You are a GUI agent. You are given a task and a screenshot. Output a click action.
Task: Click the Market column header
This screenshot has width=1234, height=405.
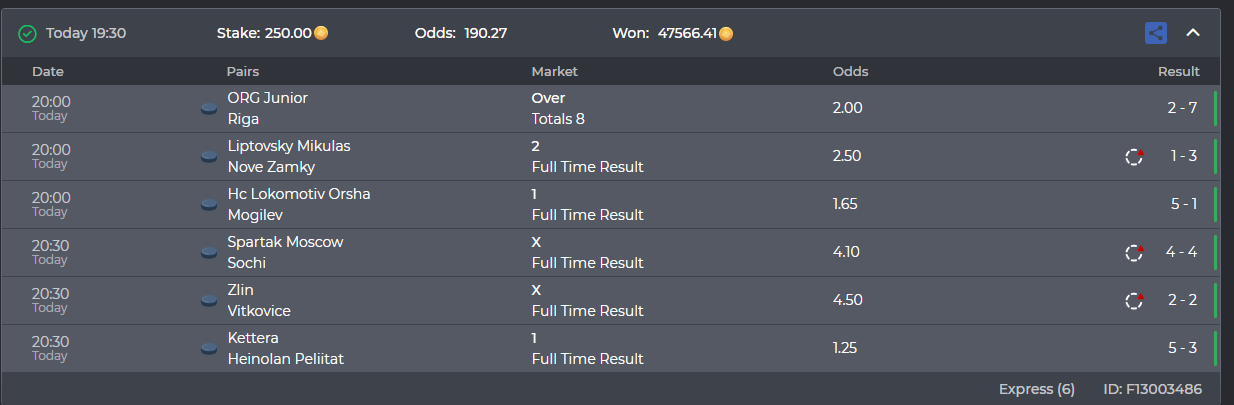554,71
